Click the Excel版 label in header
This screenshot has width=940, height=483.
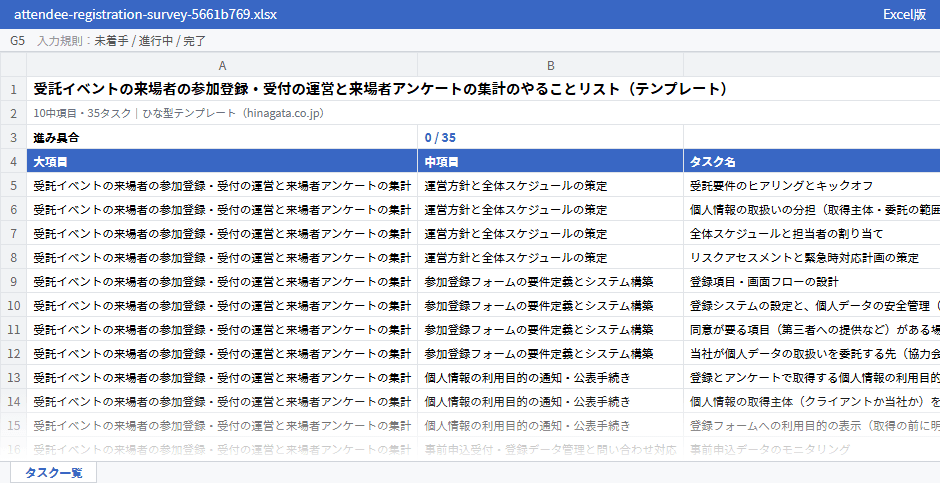click(904, 14)
